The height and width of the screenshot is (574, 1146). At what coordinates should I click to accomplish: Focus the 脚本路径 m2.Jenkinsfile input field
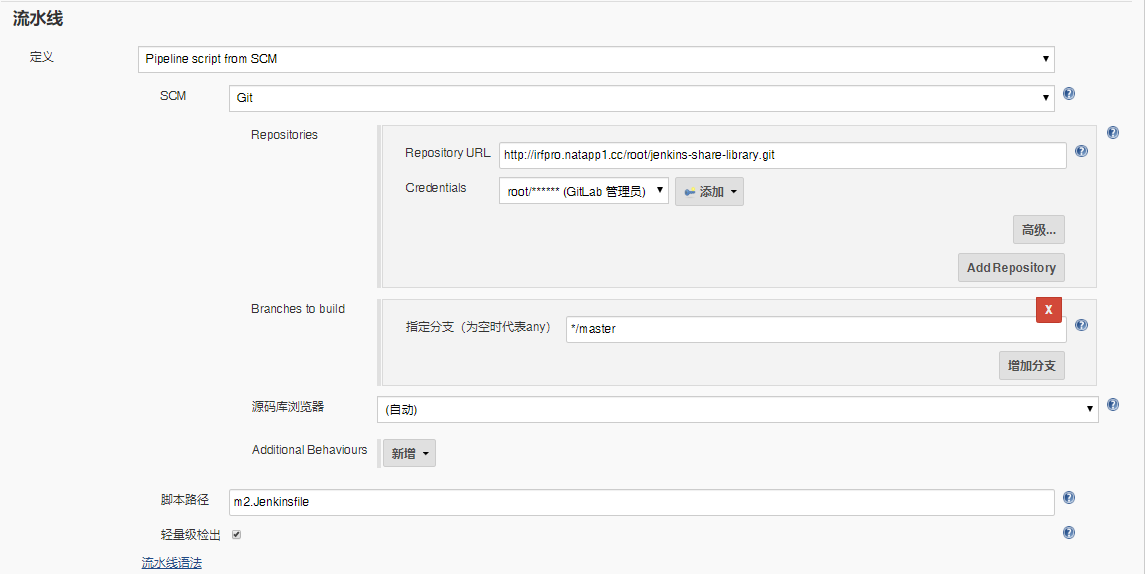click(642, 502)
